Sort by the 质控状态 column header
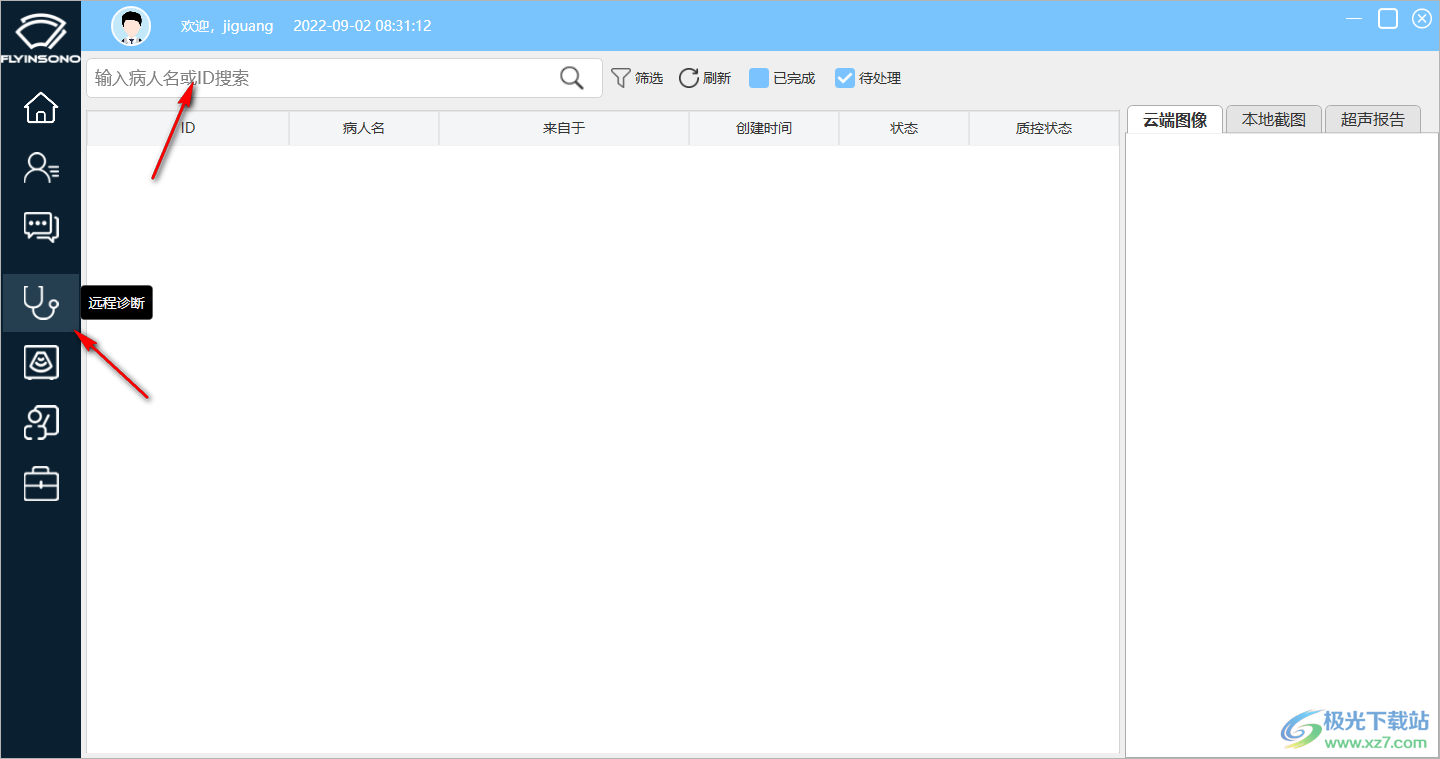The image size is (1440, 759). (1044, 128)
